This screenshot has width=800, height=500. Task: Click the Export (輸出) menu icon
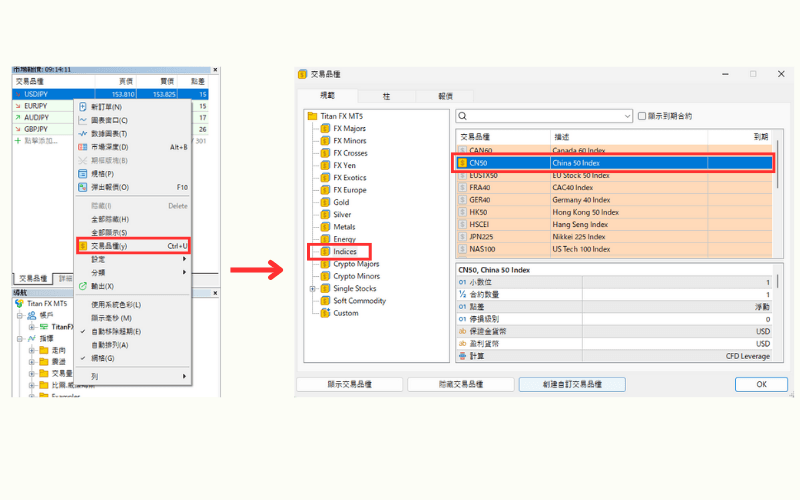[83, 286]
